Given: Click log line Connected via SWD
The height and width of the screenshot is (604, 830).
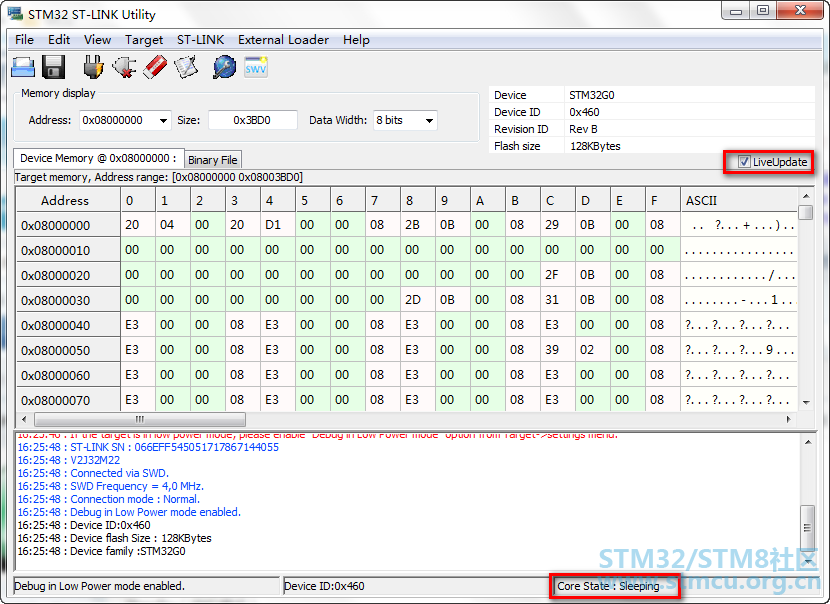Looking at the screenshot, I should click(93, 473).
